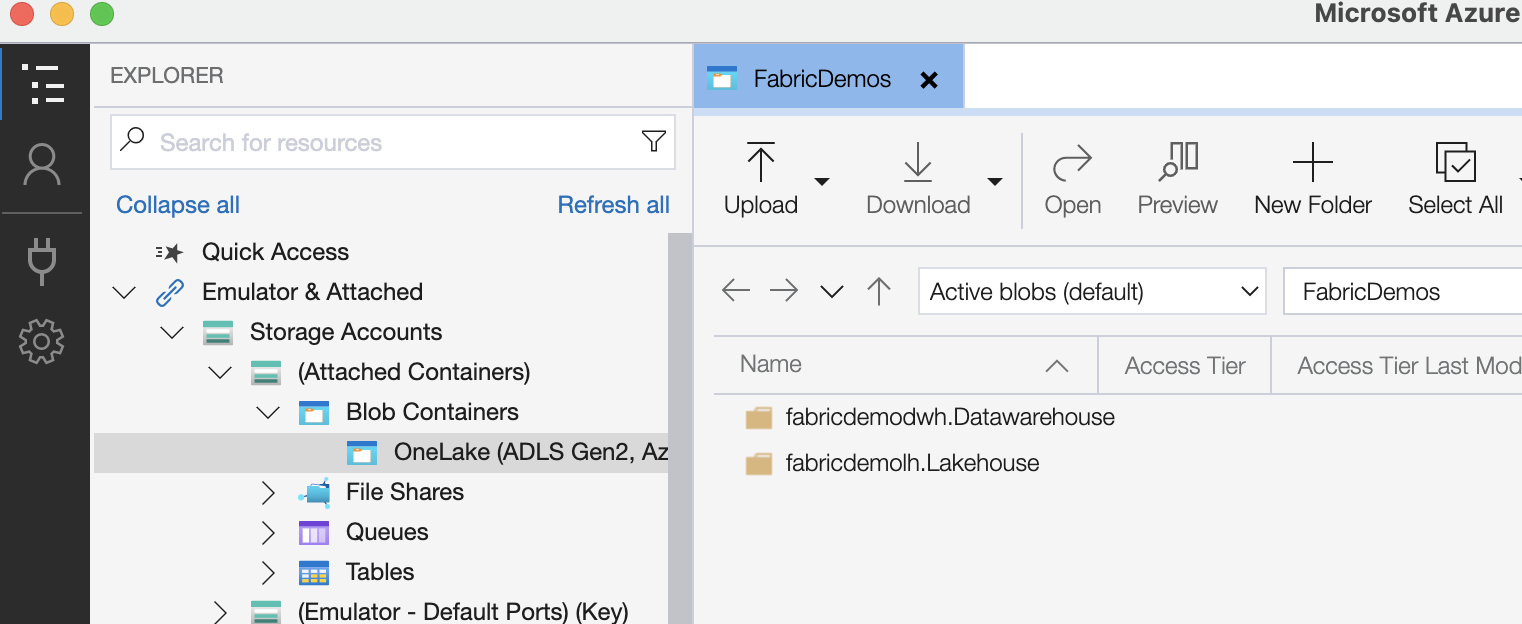Close the FabricDemos tab

pyautogui.click(x=929, y=80)
